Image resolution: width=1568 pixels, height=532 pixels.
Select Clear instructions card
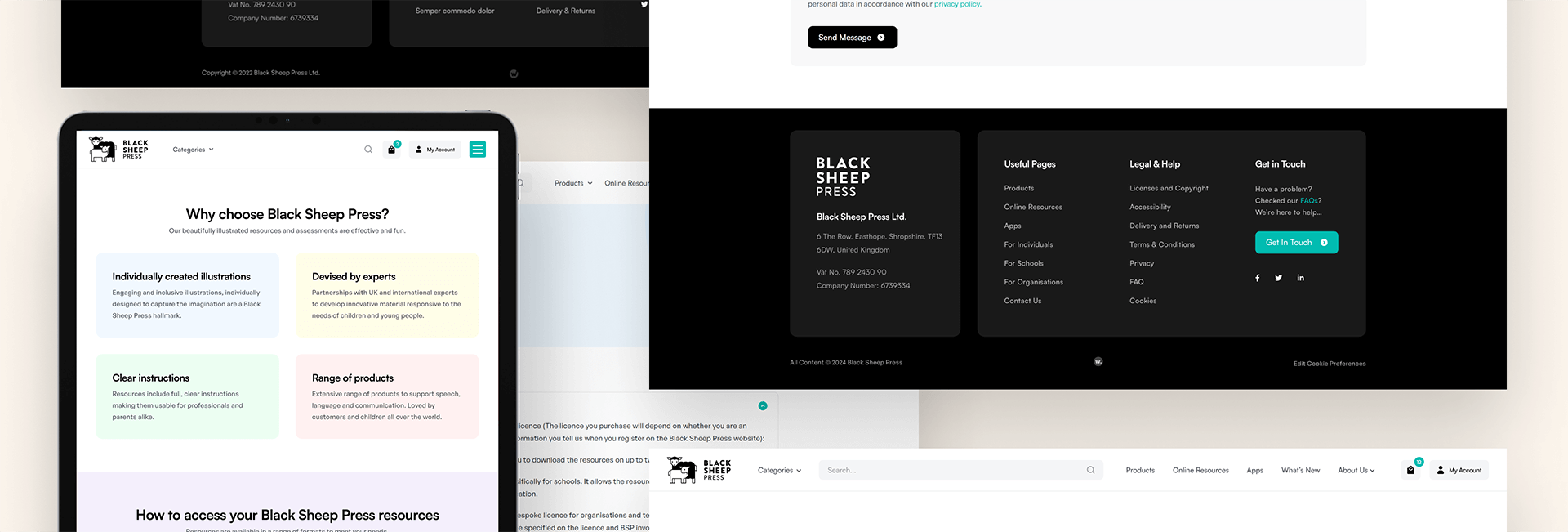tap(188, 396)
